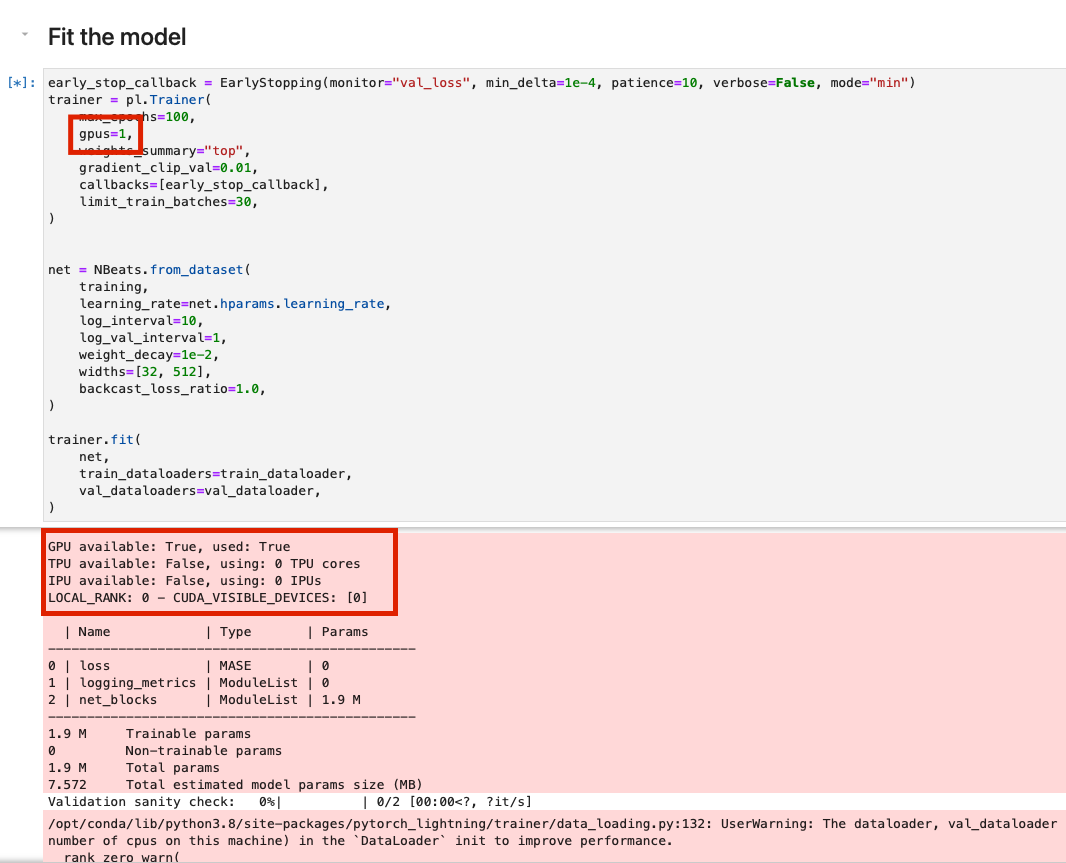Click log_interval=10 line
Image resolution: width=1066 pixels, height=863 pixels.
[141, 321]
